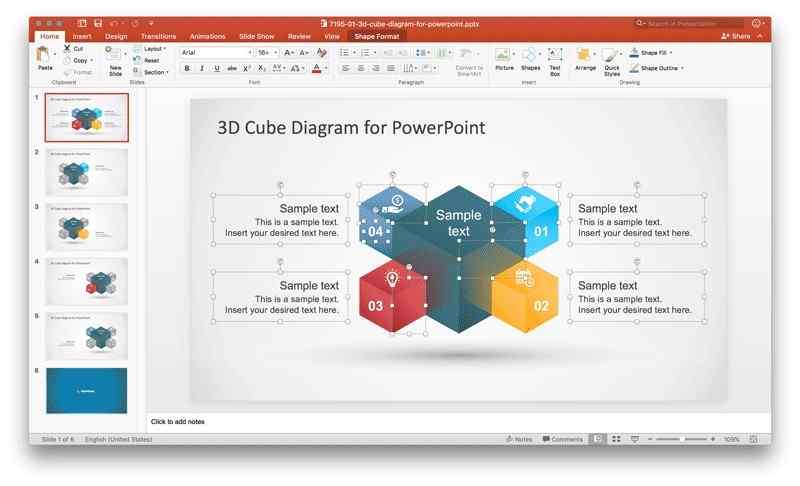The width and height of the screenshot is (800, 486).
Task: Open the font color dropdown arrow
Action: (326, 68)
